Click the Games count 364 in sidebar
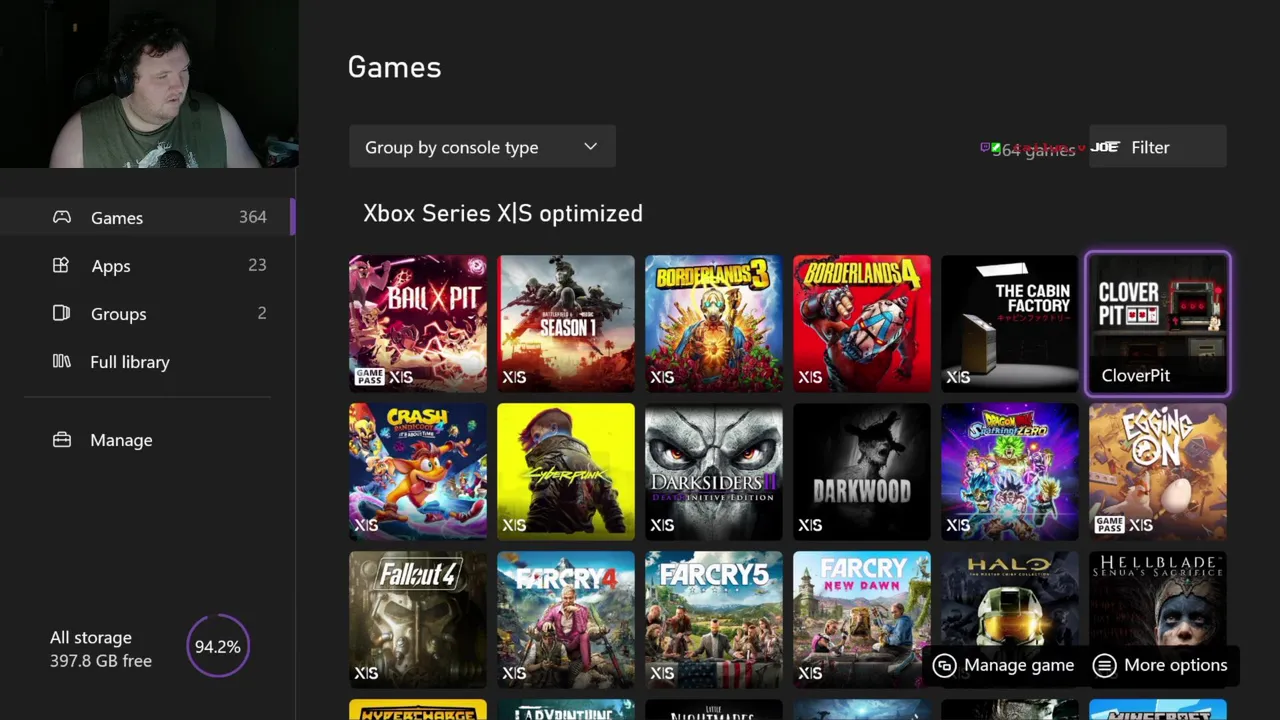The width and height of the screenshot is (1280, 720). (x=253, y=217)
